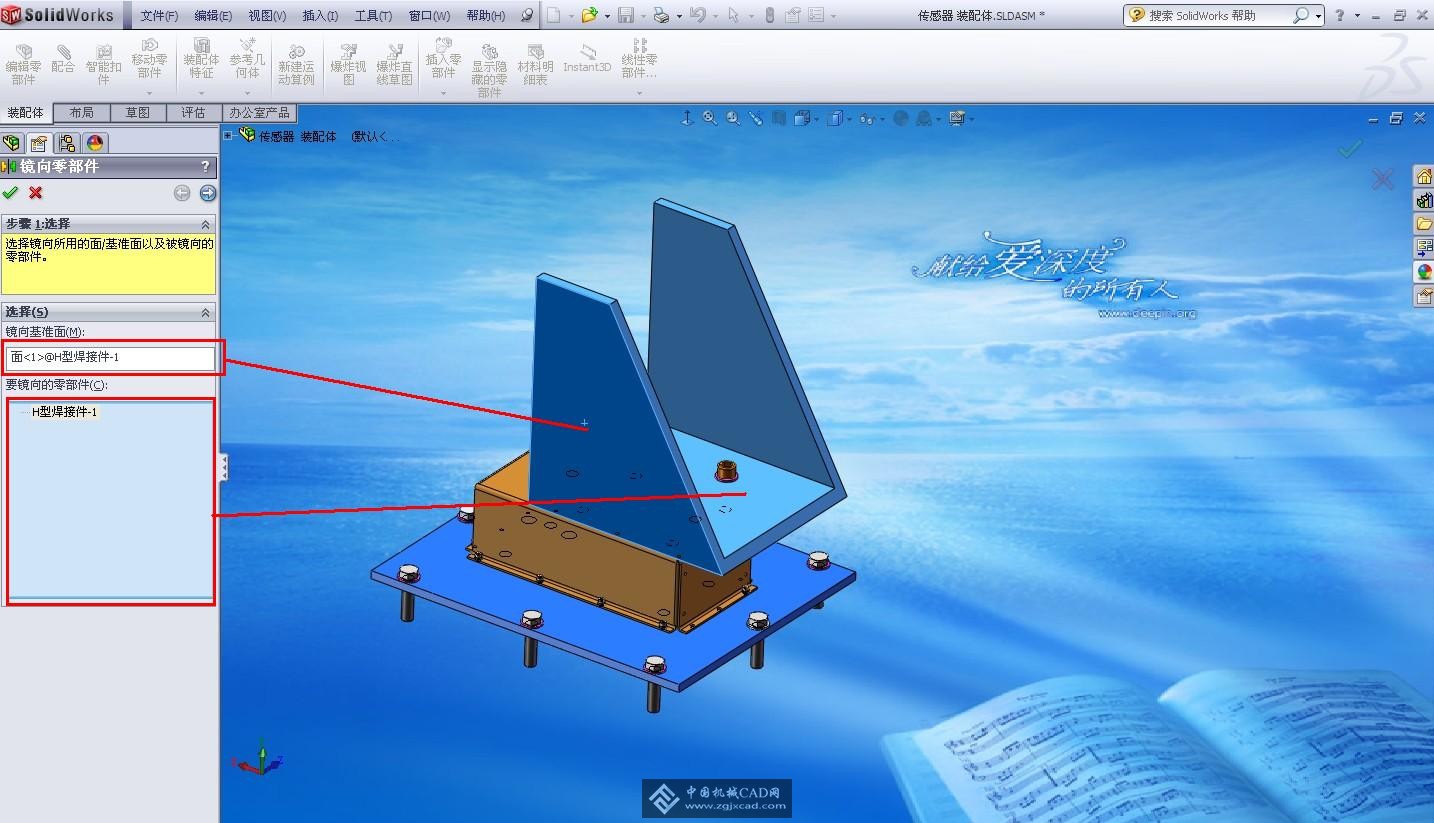Open the 移动零部件 dropdown arrow

(149, 93)
